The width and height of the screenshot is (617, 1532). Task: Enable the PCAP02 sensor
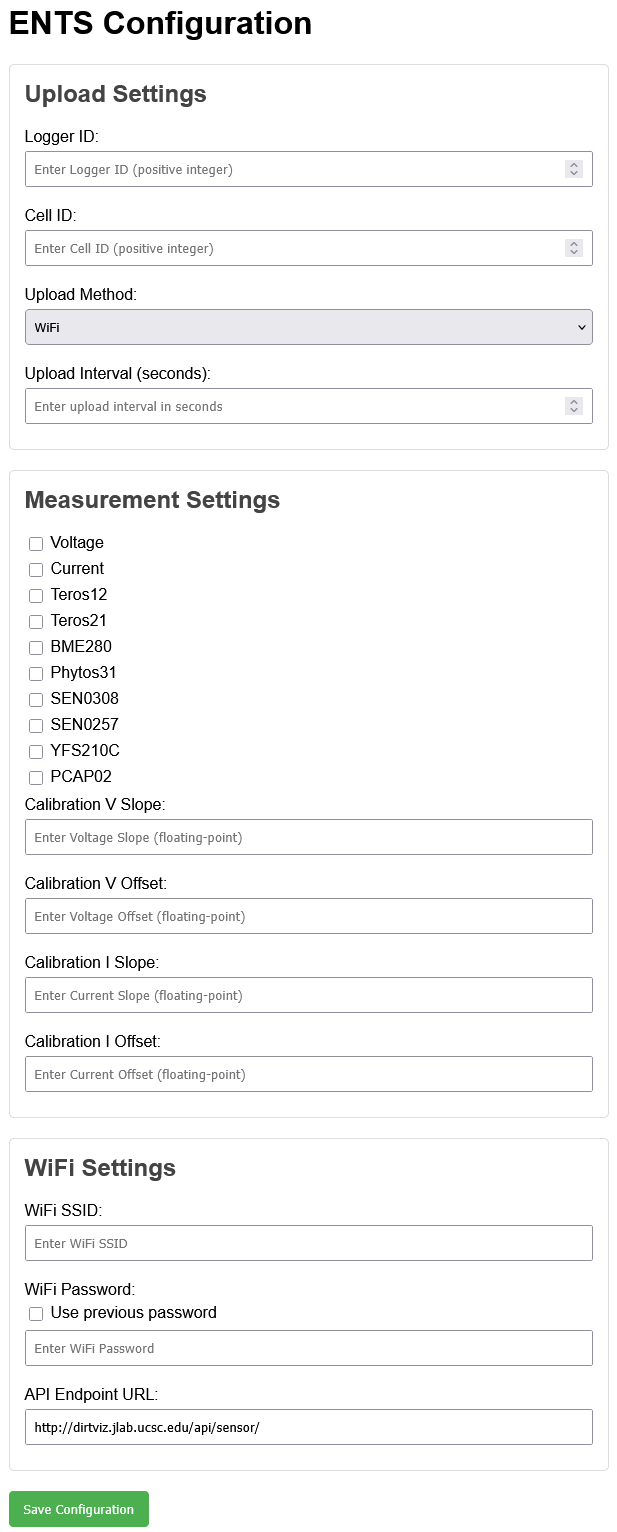(36, 777)
